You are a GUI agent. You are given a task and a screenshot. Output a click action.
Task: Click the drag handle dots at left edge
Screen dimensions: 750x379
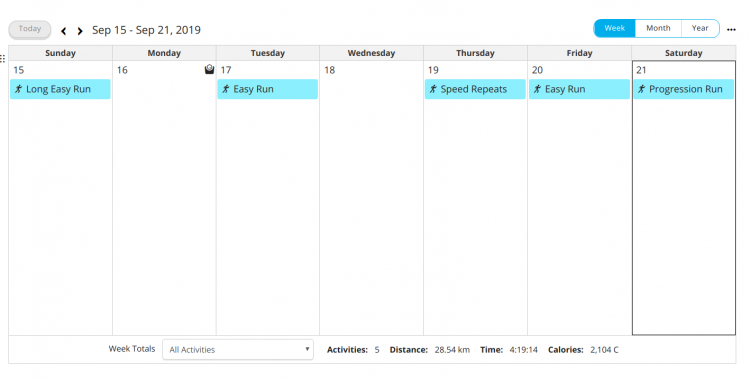(3, 58)
